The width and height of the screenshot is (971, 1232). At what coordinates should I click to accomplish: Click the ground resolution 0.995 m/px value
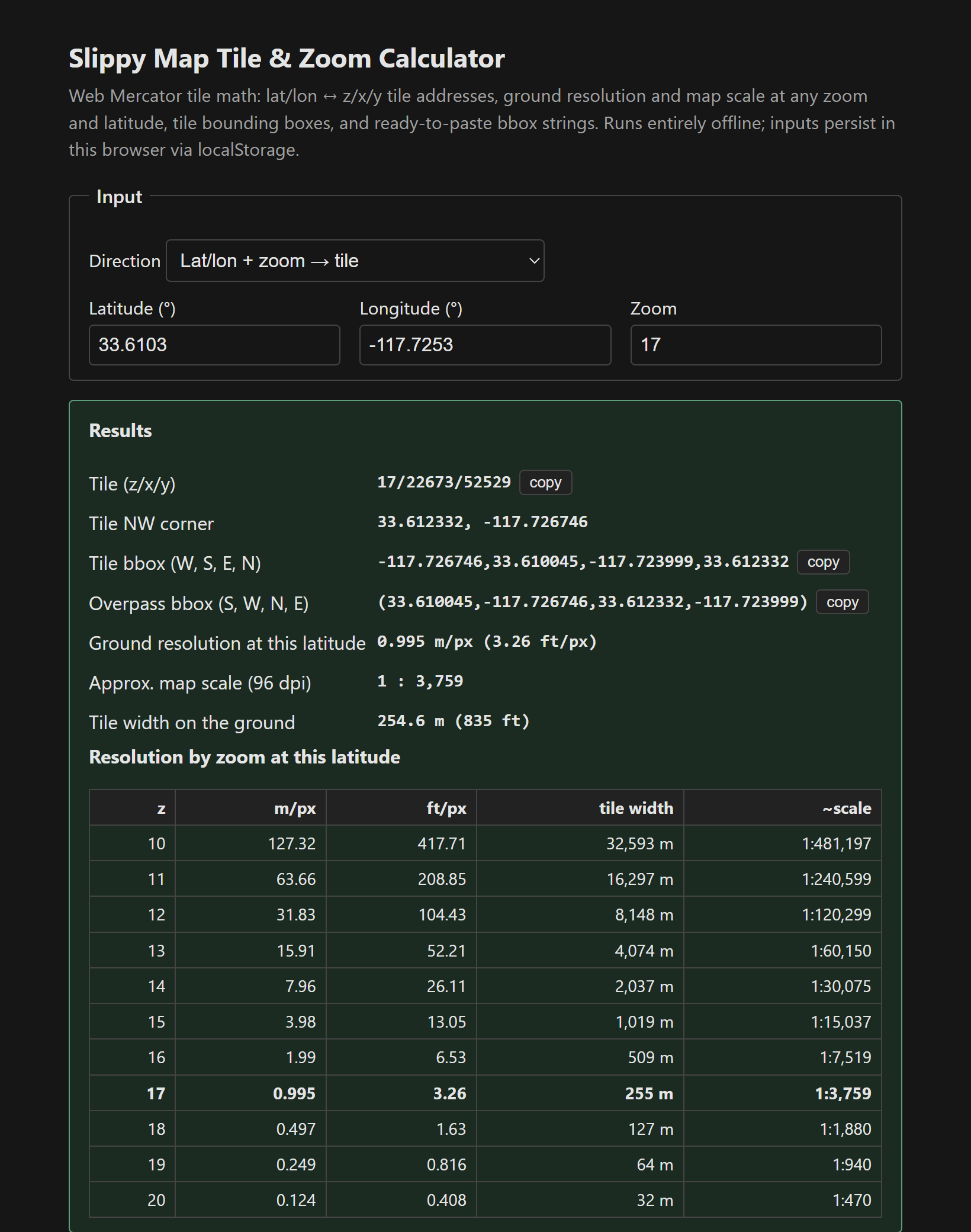(x=487, y=641)
